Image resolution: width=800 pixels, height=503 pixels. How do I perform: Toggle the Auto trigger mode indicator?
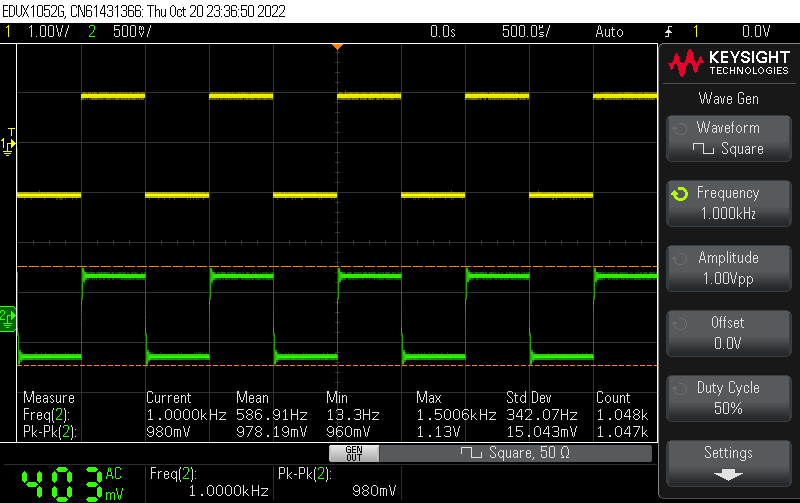click(608, 32)
